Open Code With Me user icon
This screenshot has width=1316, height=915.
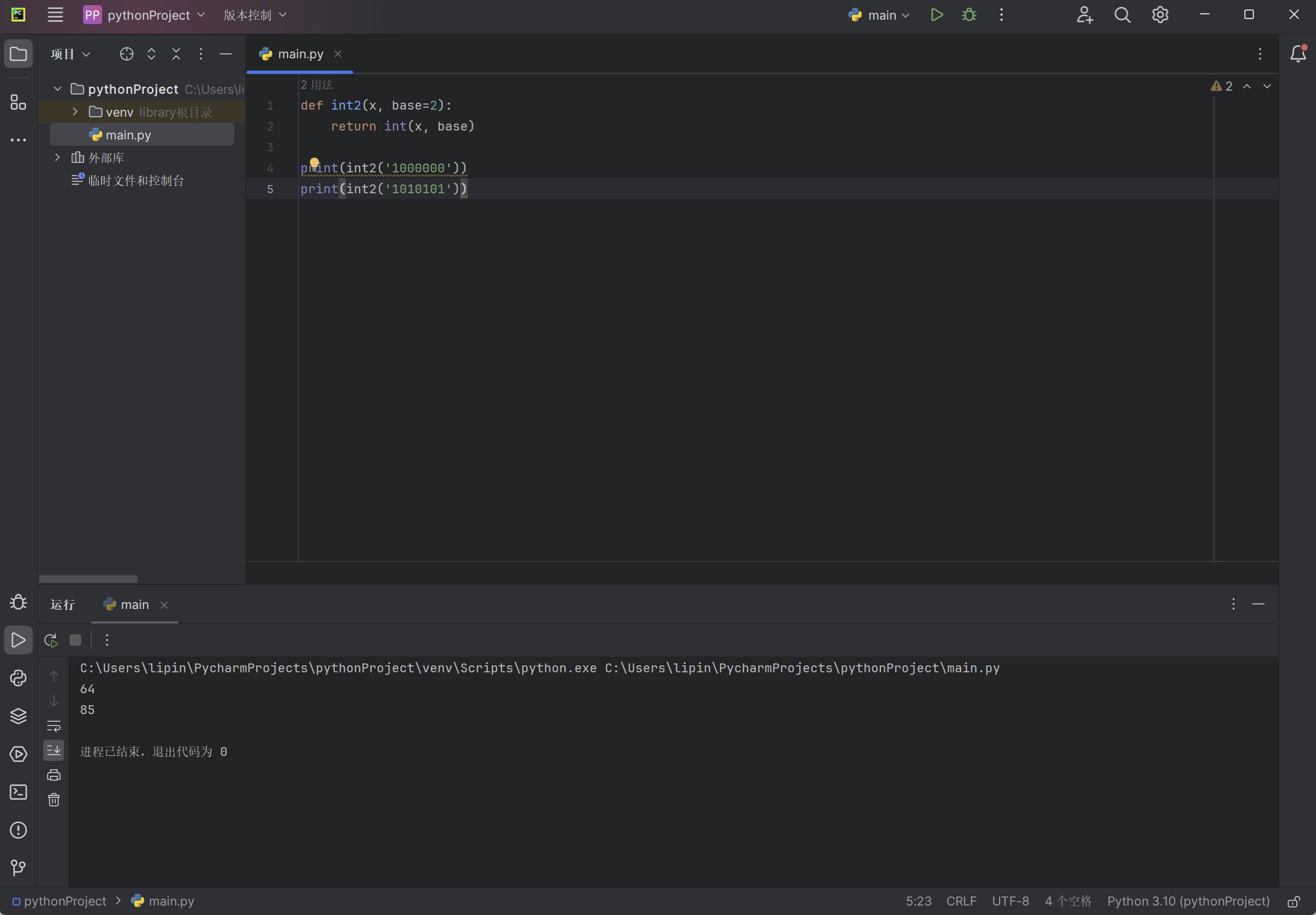[x=1085, y=15]
